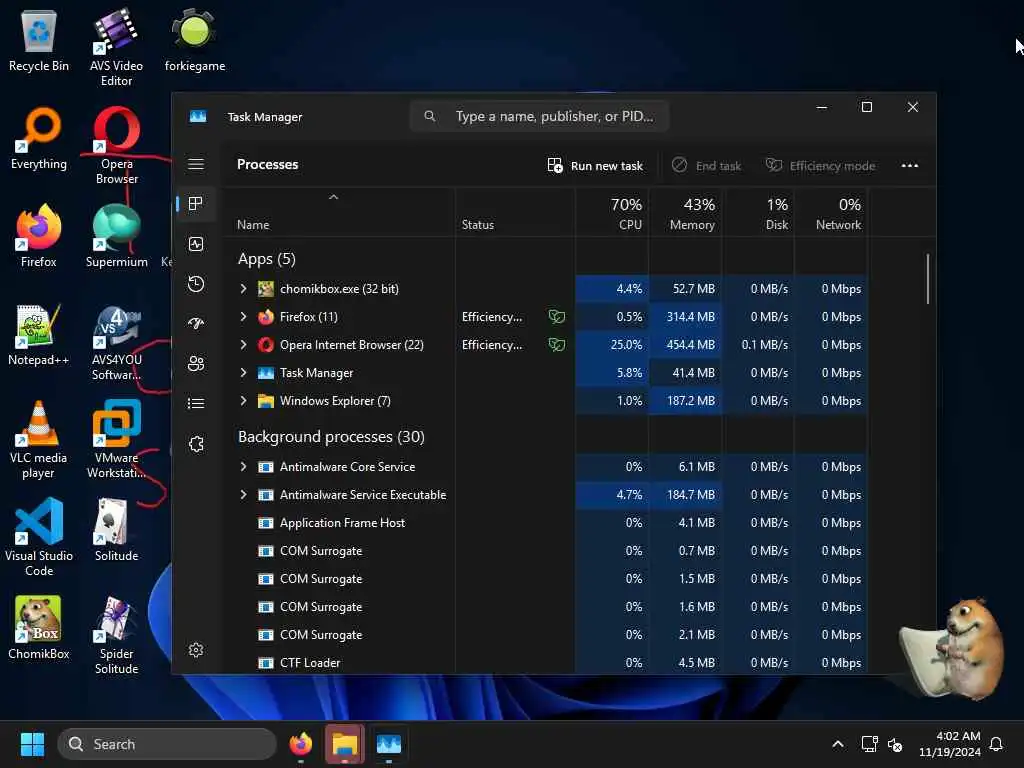Click the processes list vertical scrollbar
This screenshot has width=1024, height=768.
click(x=927, y=279)
